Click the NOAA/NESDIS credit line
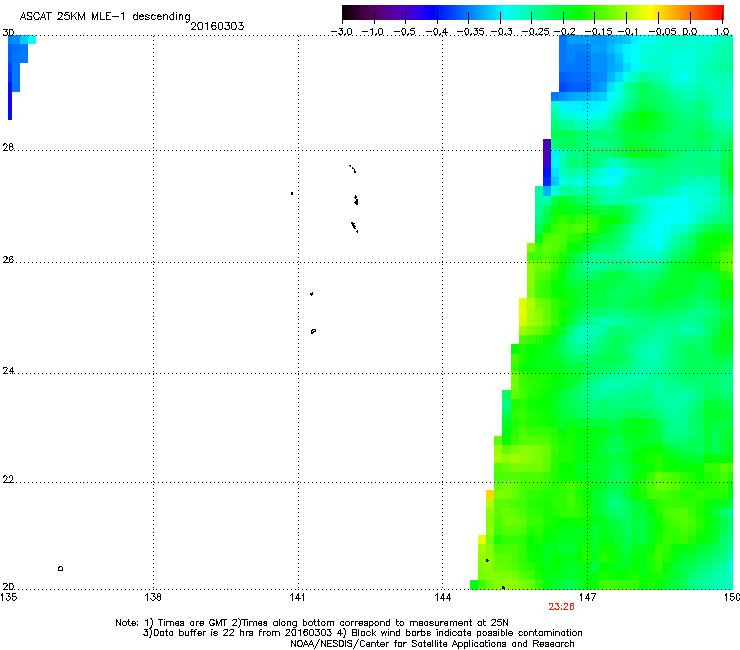This screenshot has height=650, width=740. click(432, 644)
